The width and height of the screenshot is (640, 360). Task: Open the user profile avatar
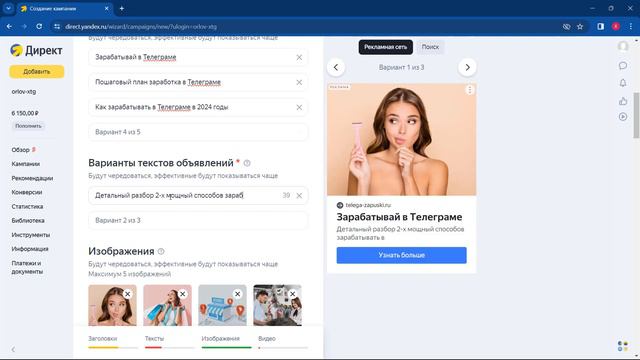(x=623, y=47)
